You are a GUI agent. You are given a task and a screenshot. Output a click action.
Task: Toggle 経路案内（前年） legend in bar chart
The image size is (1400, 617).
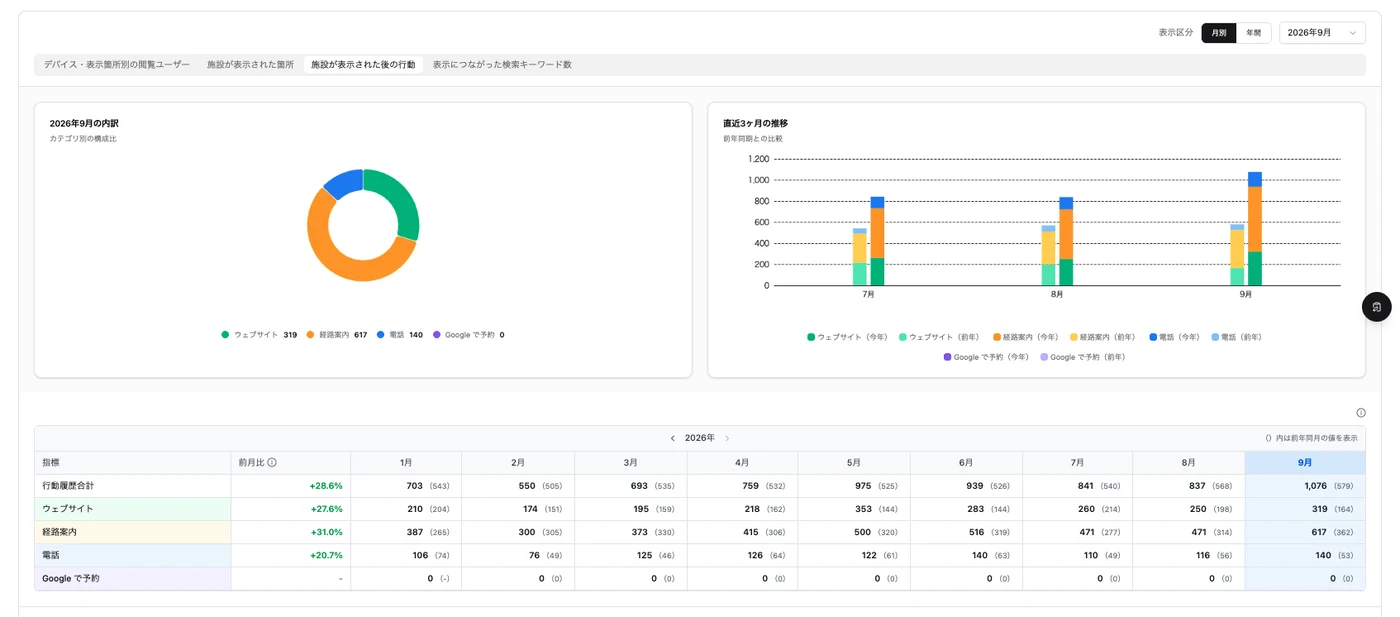coord(1103,337)
